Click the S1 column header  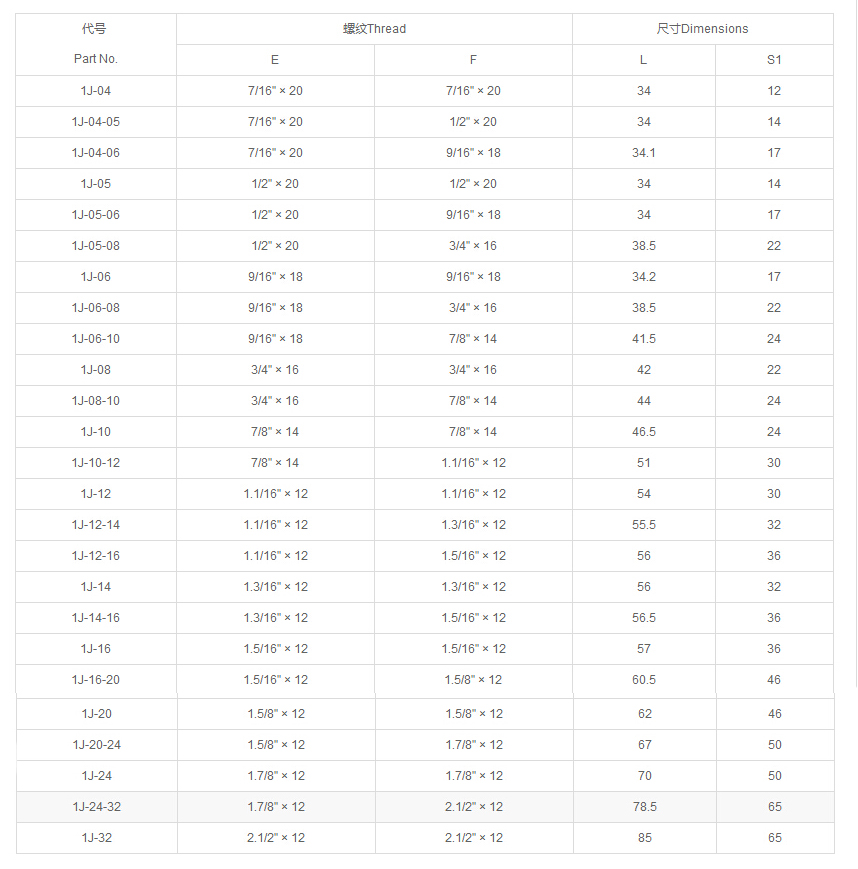pyautogui.click(x=774, y=60)
